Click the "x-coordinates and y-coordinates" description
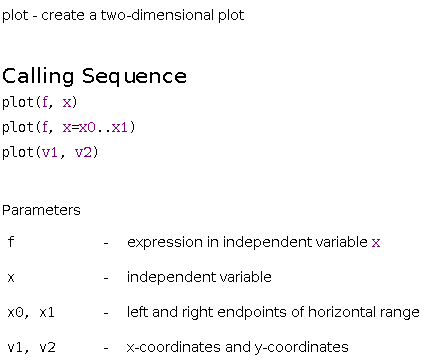Viewport: 434px width, 364px height. [x=238, y=347]
